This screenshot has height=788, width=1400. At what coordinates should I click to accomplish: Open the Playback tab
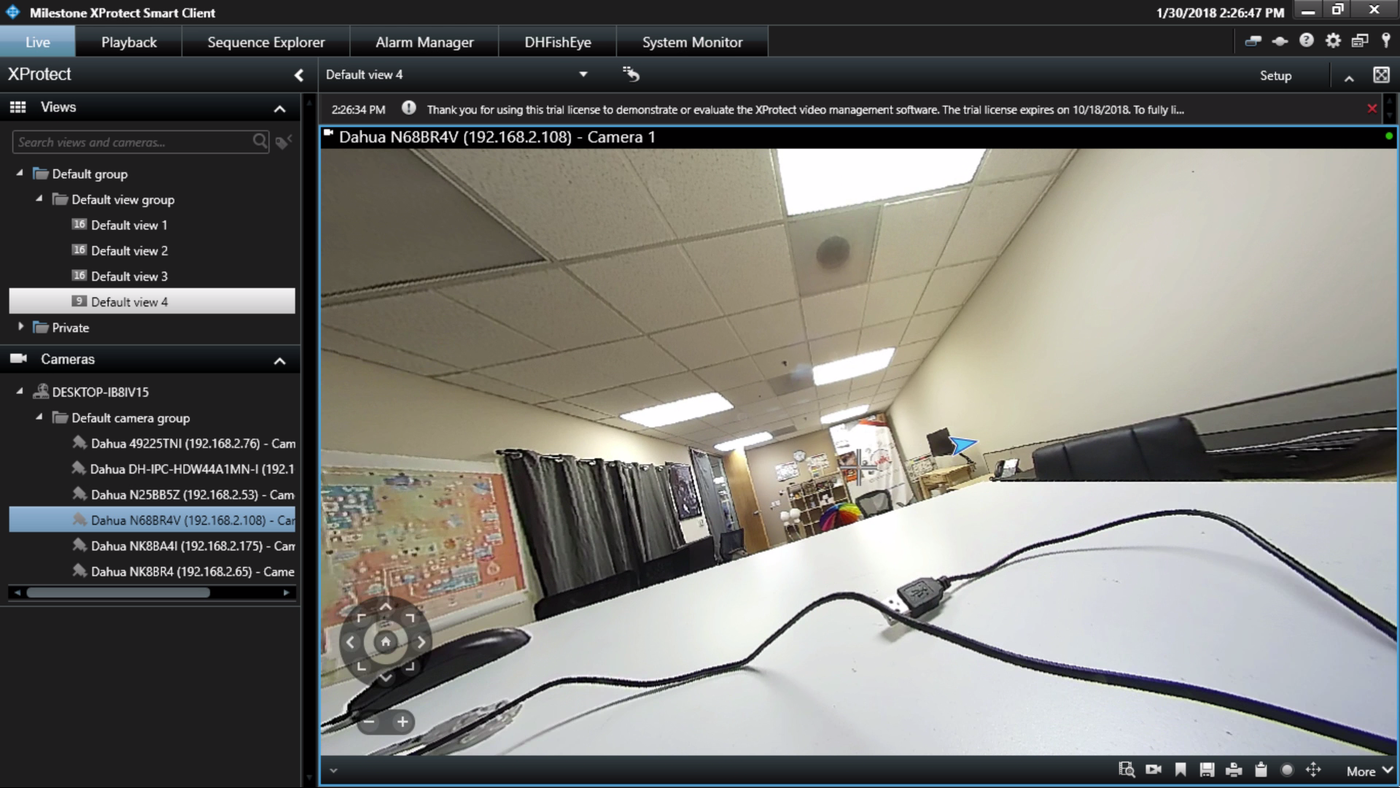coord(129,42)
